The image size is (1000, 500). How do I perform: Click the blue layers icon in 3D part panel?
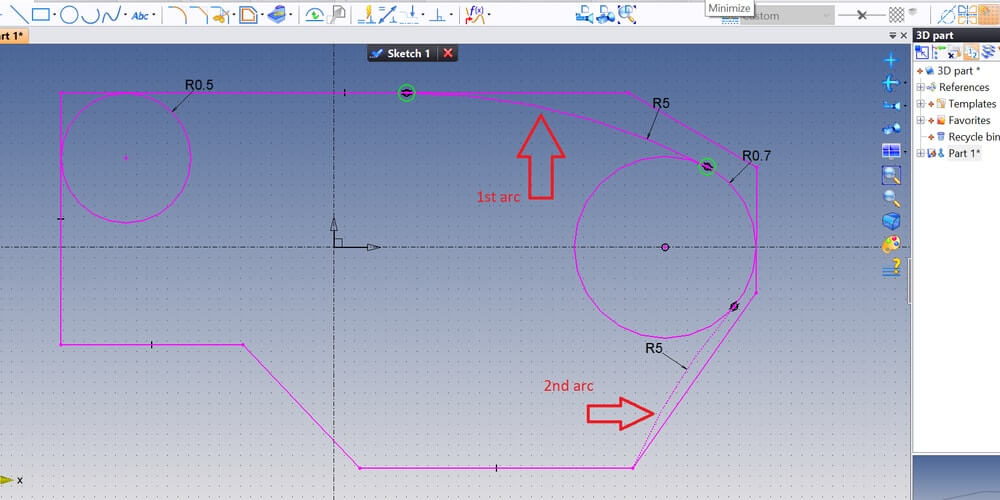989,52
